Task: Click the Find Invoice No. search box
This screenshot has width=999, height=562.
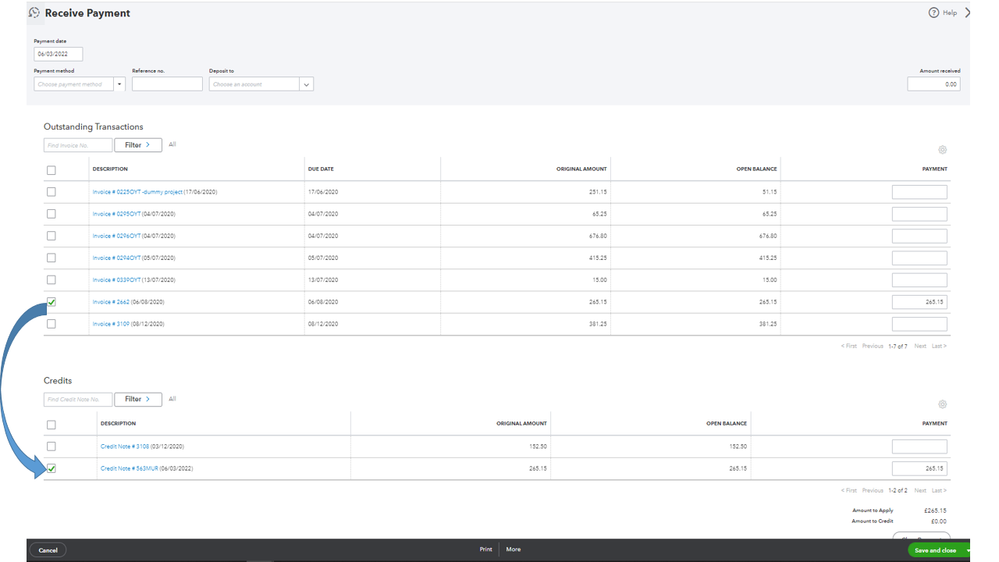Action: (78, 145)
